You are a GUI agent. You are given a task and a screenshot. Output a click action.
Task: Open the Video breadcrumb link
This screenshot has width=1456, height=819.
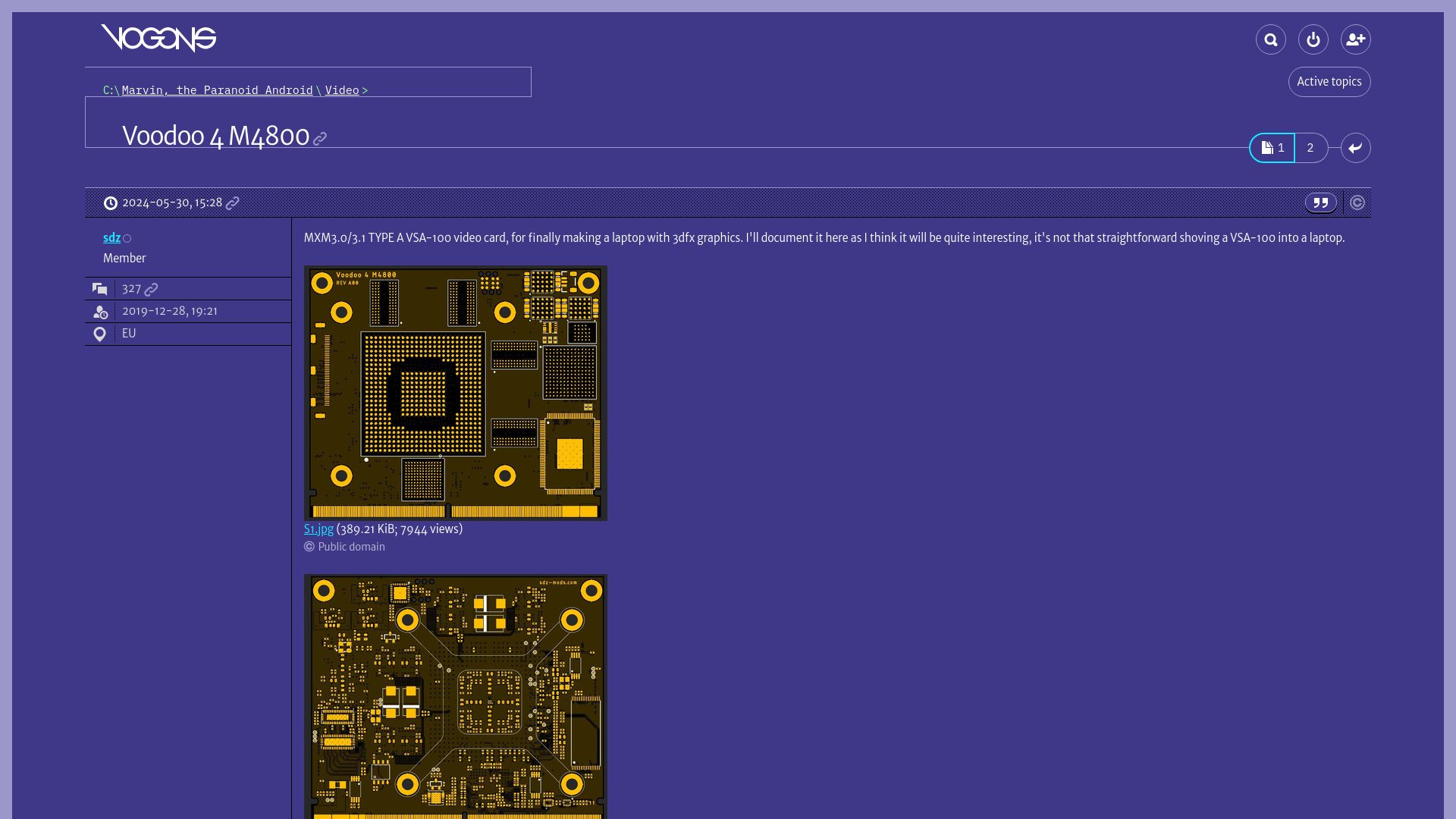click(x=342, y=90)
